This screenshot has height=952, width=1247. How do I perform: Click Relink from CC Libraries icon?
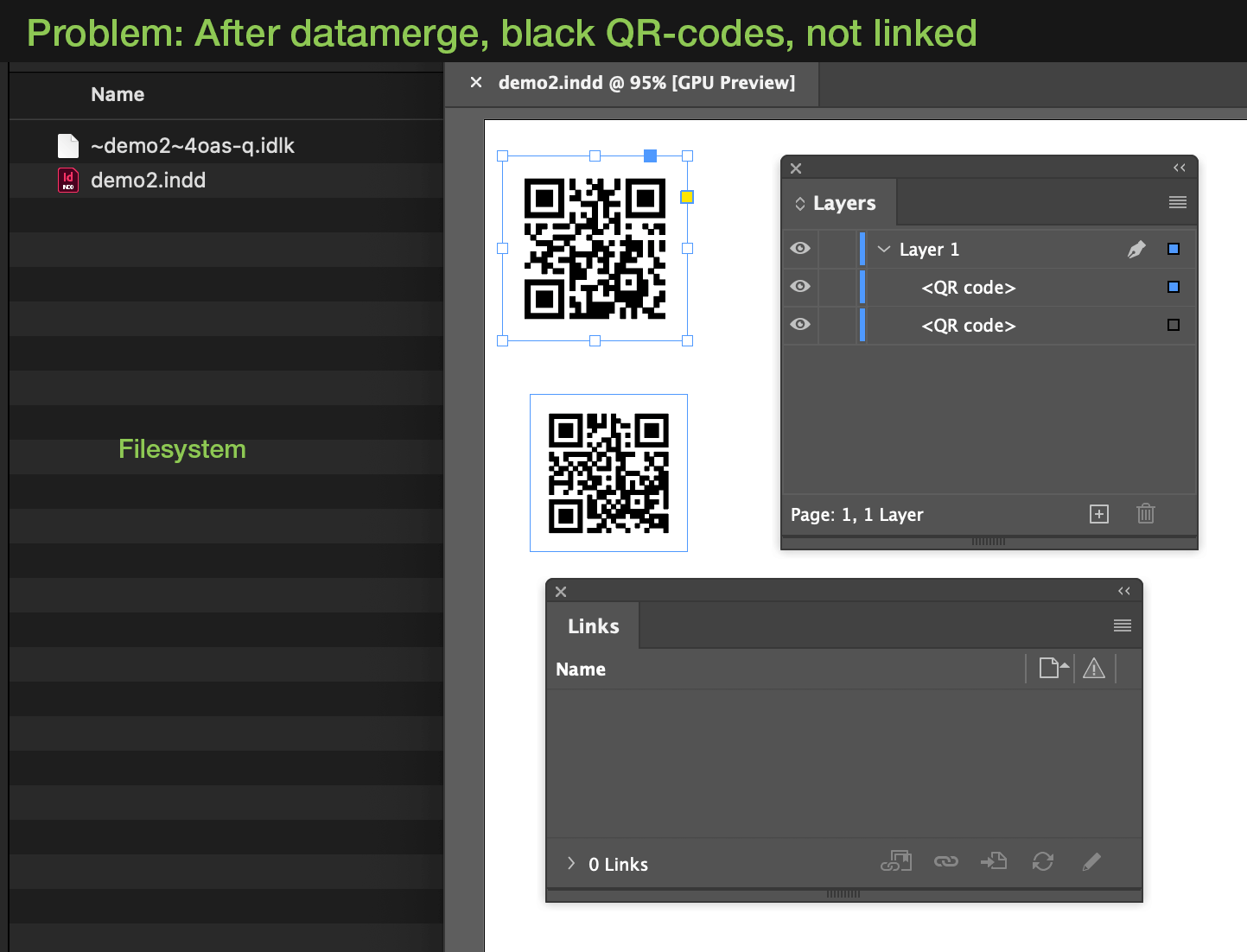[x=896, y=861]
